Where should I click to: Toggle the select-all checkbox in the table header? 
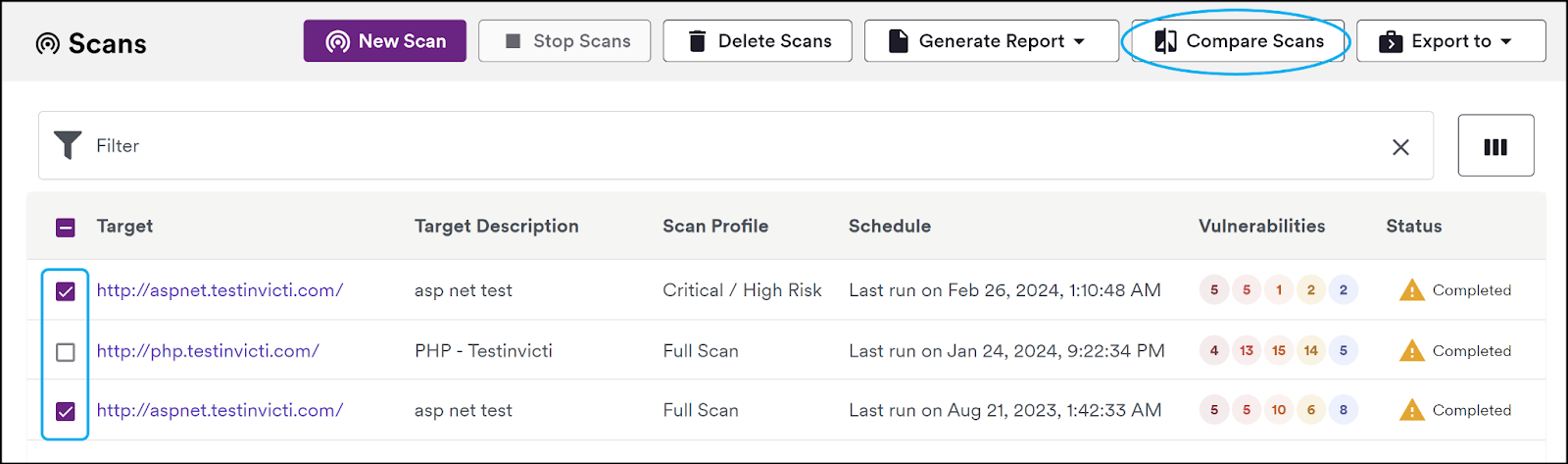click(x=66, y=228)
